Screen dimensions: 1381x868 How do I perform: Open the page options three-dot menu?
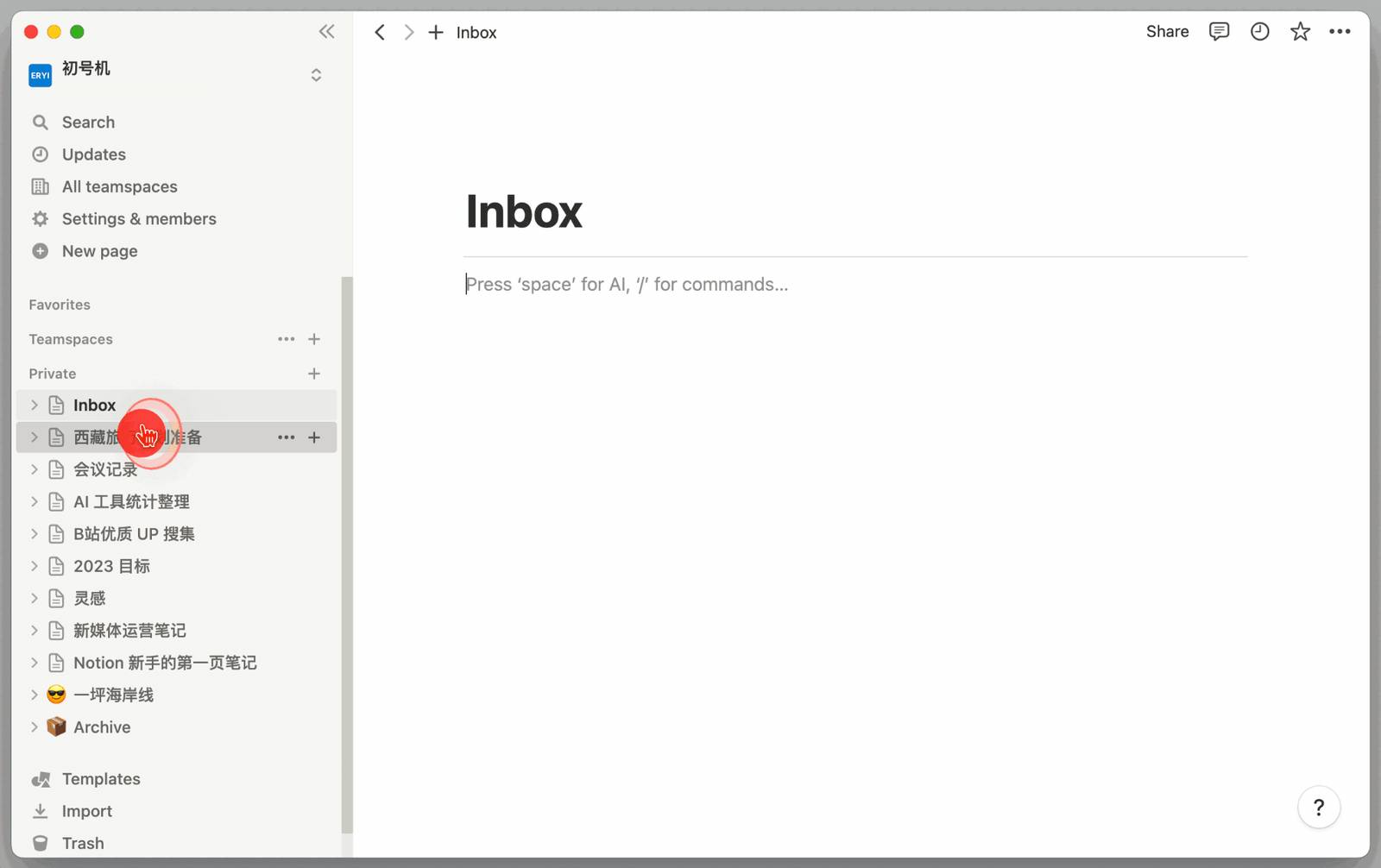(x=1340, y=32)
